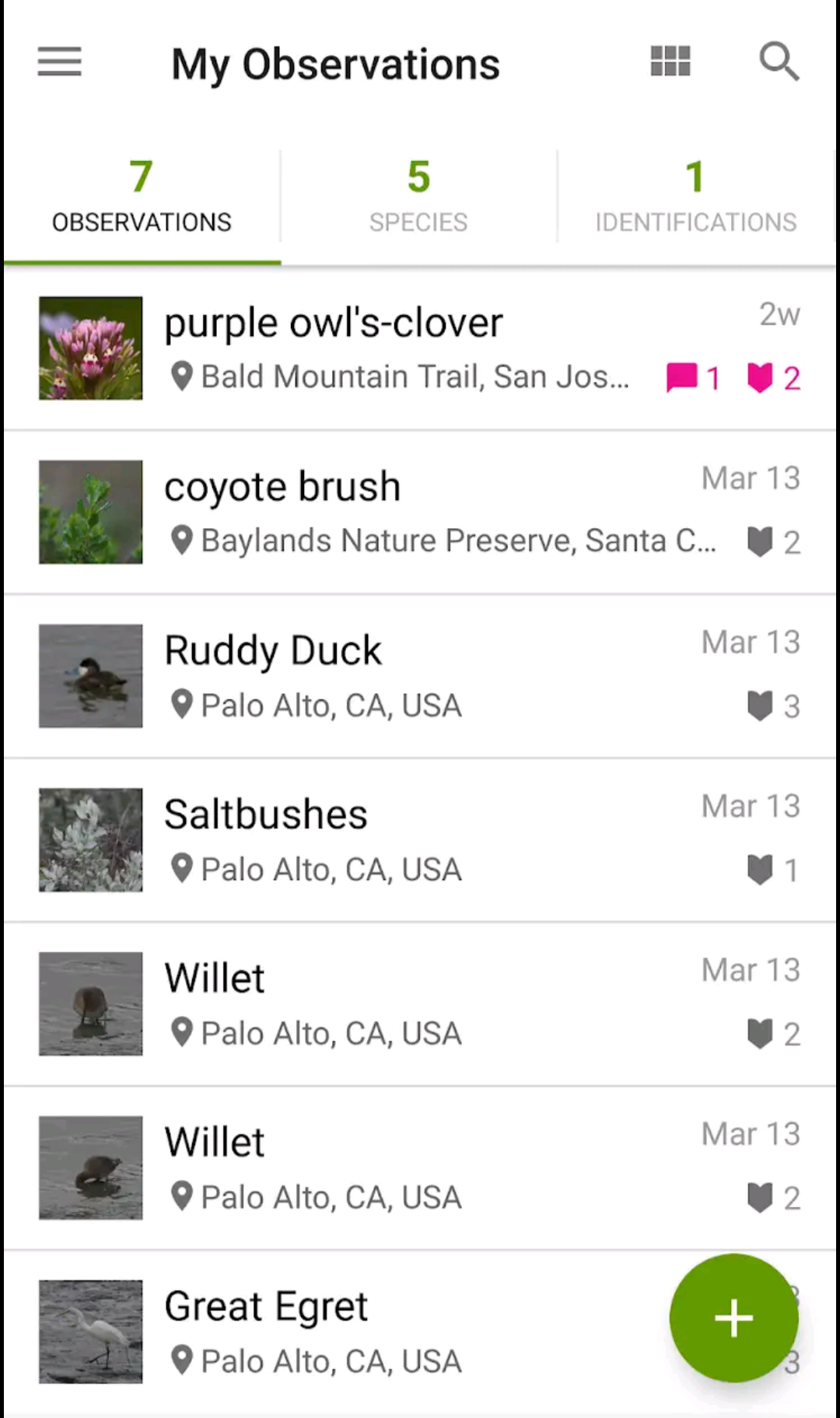Open the Saltbushes observation title

pos(265,814)
